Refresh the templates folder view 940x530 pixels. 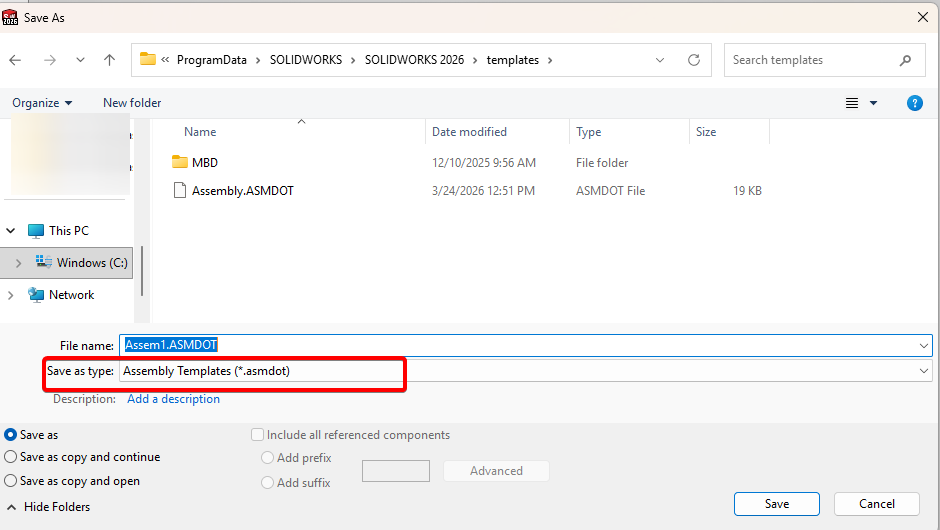(694, 60)
